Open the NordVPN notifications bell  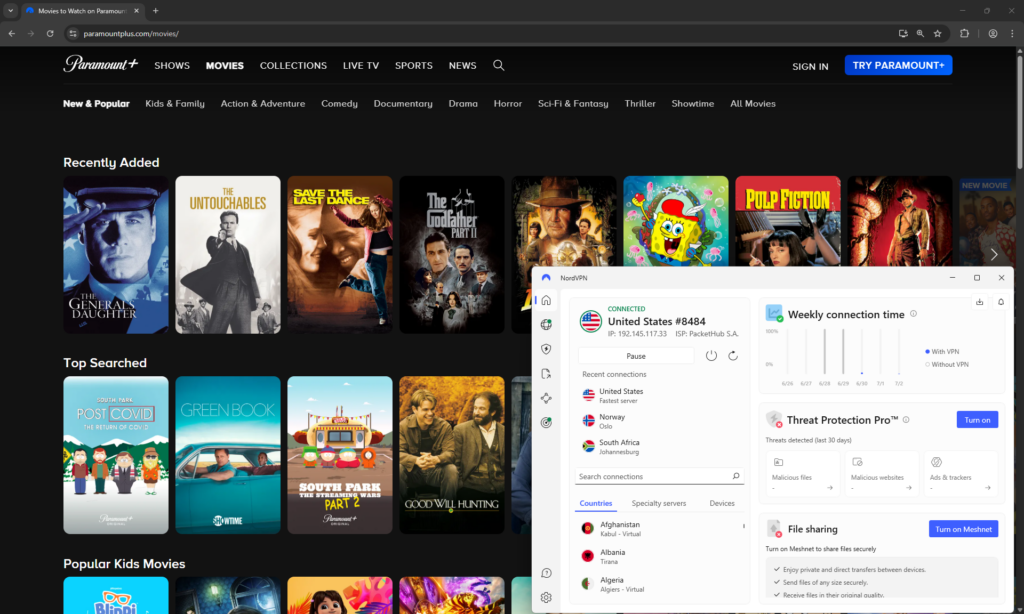[1000, 302]
